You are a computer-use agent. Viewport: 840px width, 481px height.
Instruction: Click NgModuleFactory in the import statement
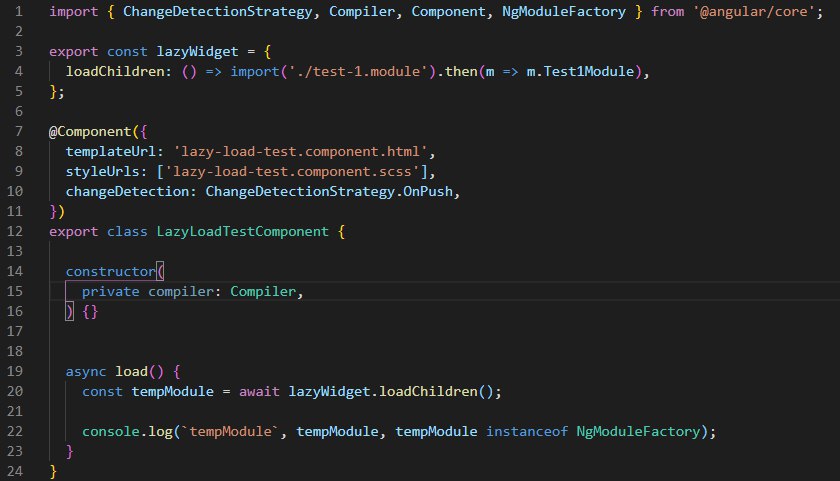pos(564,11)
